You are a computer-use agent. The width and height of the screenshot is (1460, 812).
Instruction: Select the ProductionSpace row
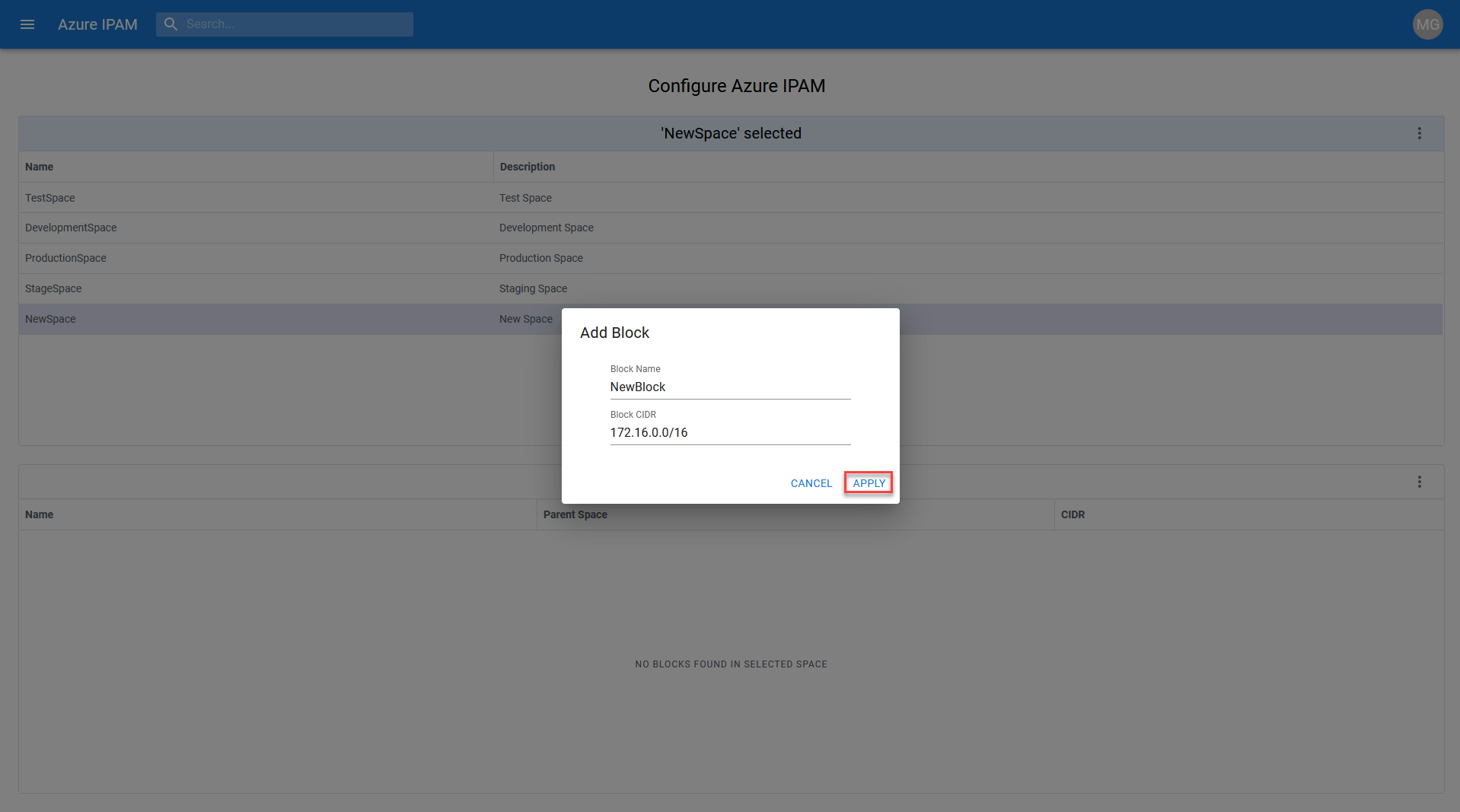pyautogui.click(x=731, y=259)
